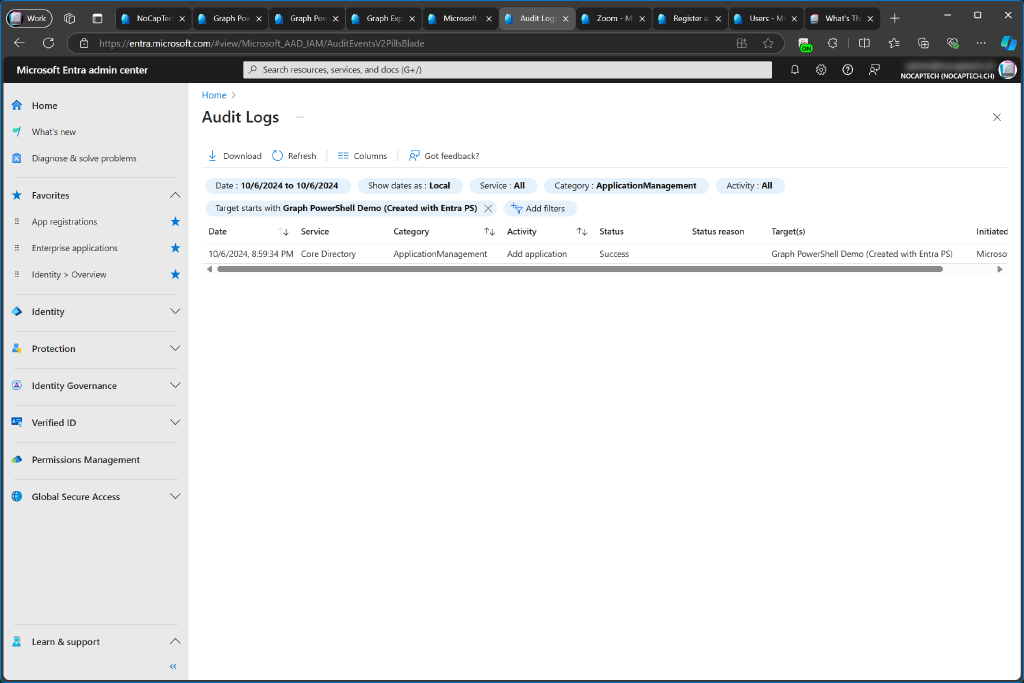Remove the Target starts with filter pill

[487, 208]
